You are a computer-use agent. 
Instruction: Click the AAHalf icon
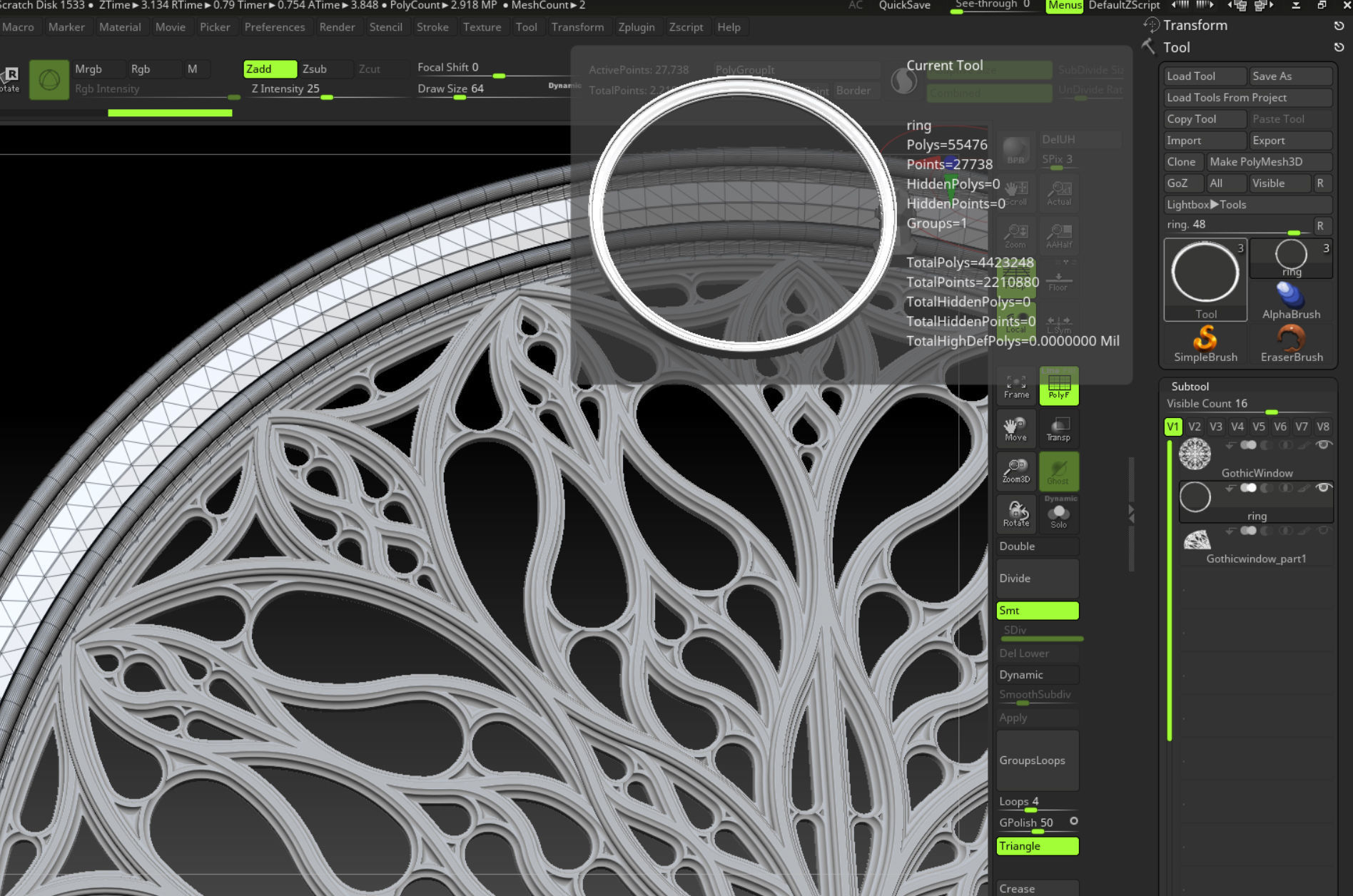pos(1059,236)
